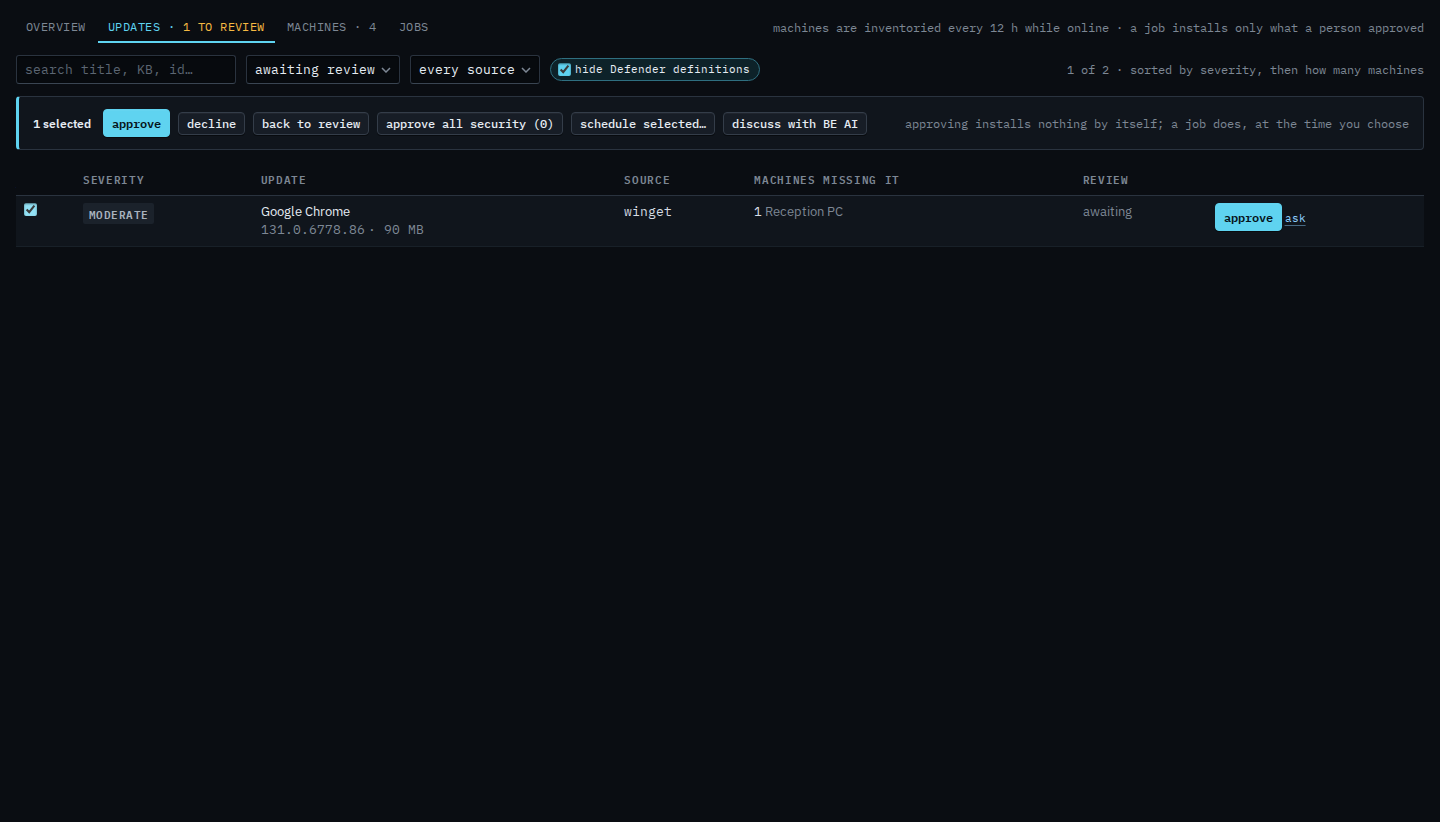Decline the selected update
This screenshot has height=822, width=1440.
(x=211, y=124)
